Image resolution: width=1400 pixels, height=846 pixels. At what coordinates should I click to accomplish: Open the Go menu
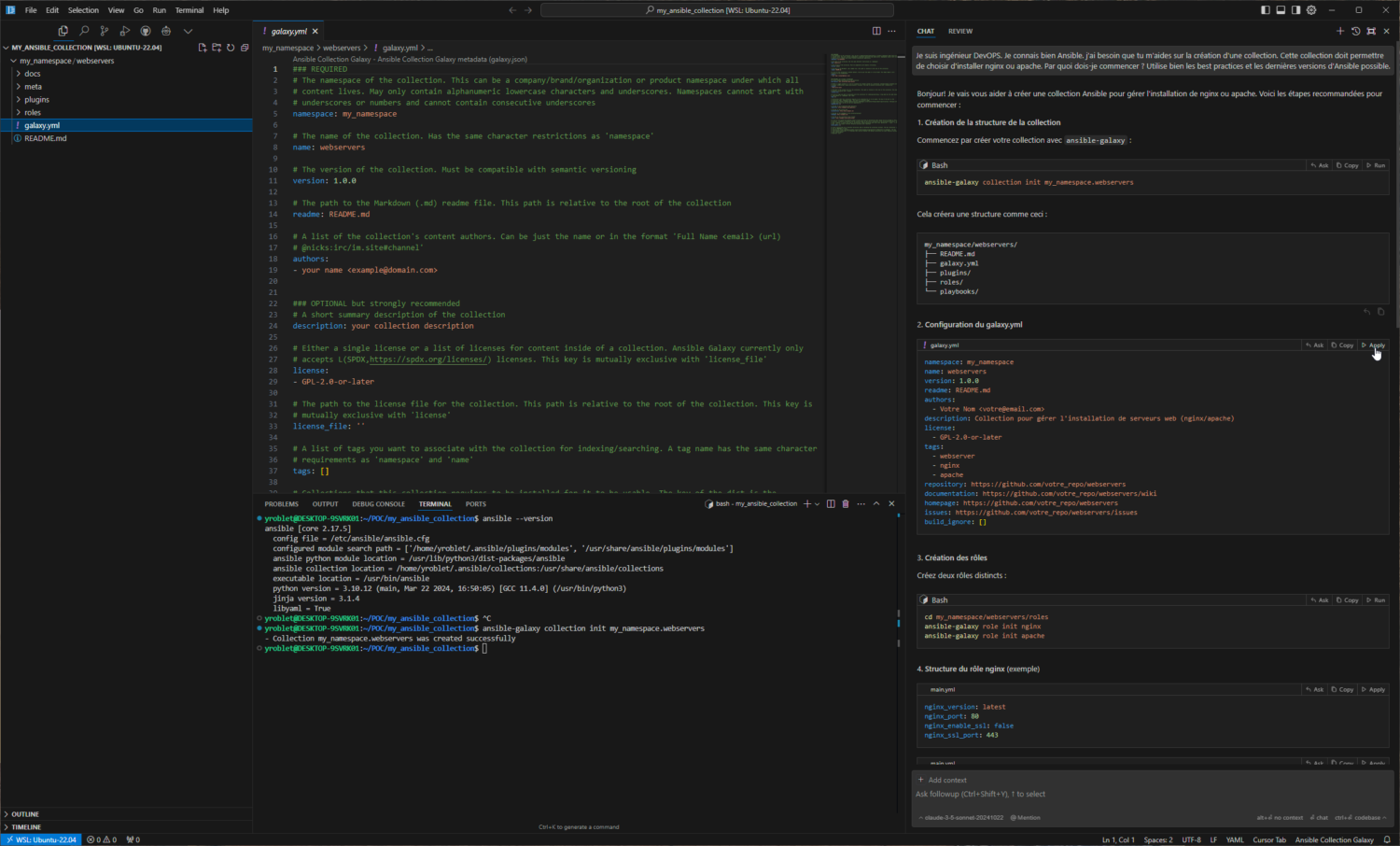coord(138,10)
